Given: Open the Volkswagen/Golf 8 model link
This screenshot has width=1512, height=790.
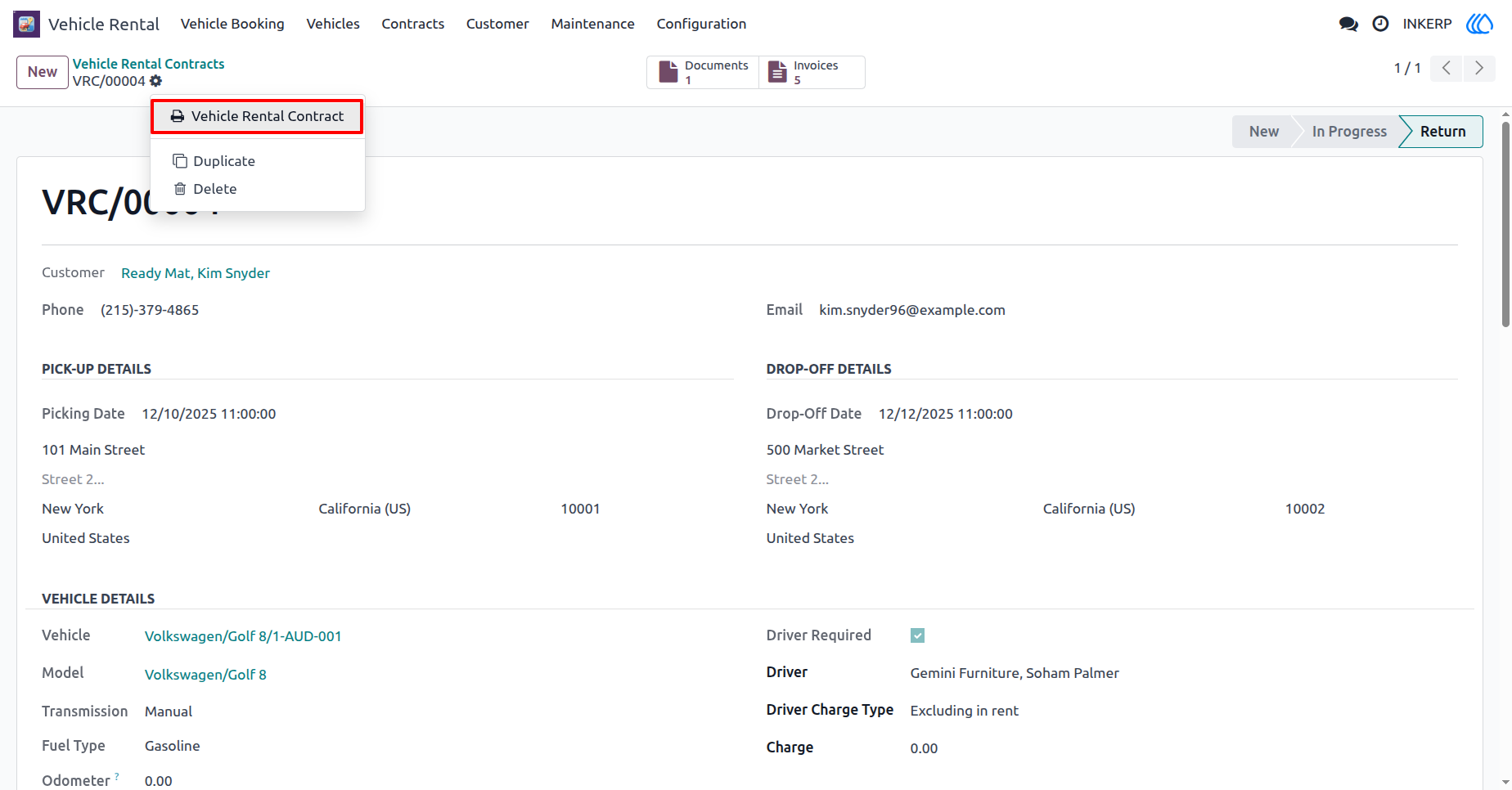Looking at the screenshot, I should pos(205,675).
